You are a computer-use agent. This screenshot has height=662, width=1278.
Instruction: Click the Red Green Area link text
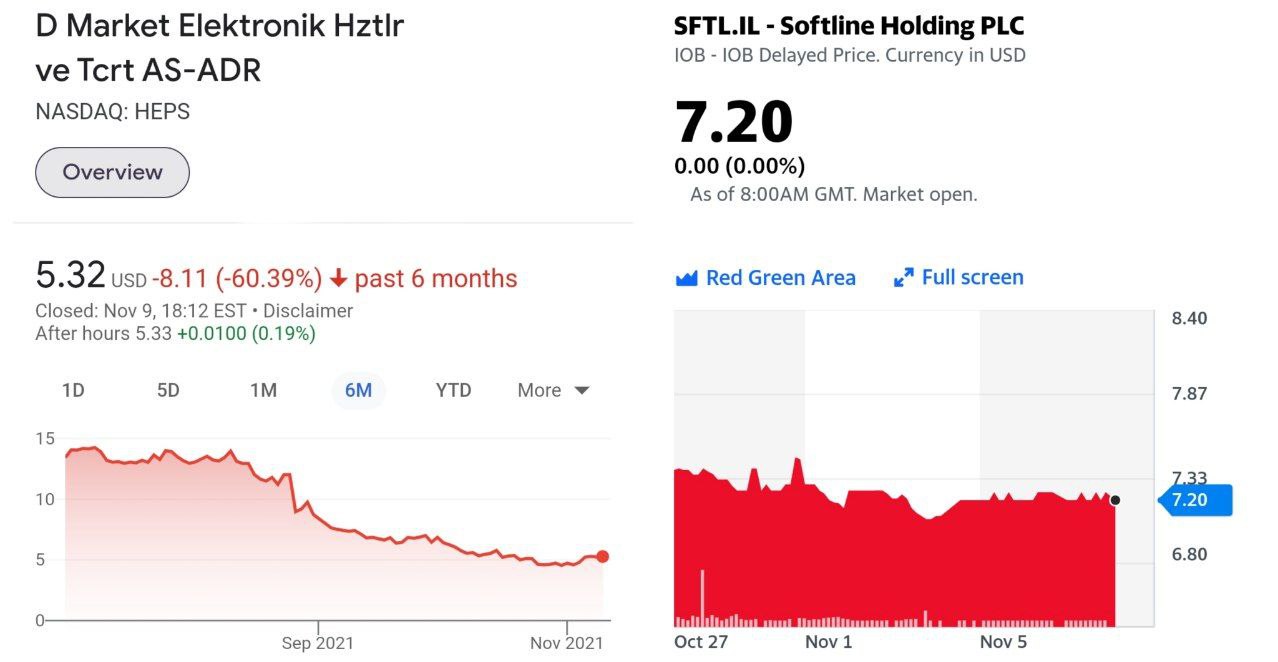click(780, 278)
